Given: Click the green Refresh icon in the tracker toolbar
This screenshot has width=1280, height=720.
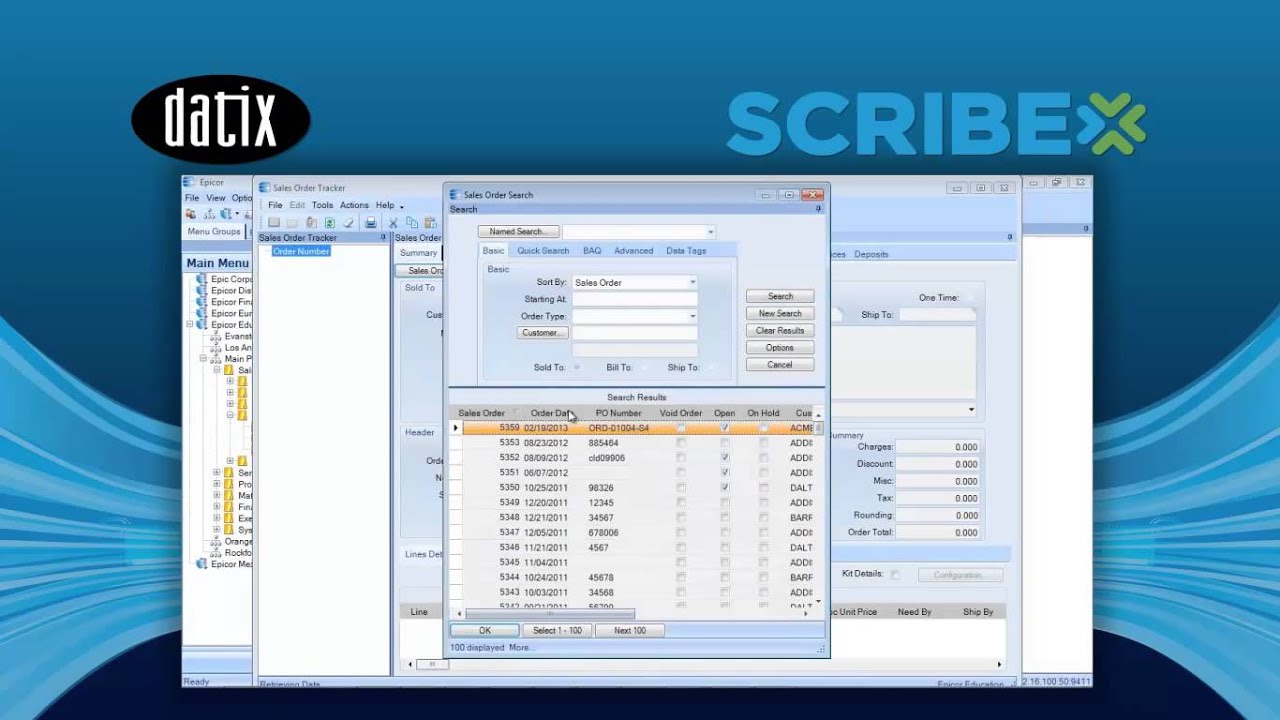Looking at the screenshot, I should tap(330, 223).
